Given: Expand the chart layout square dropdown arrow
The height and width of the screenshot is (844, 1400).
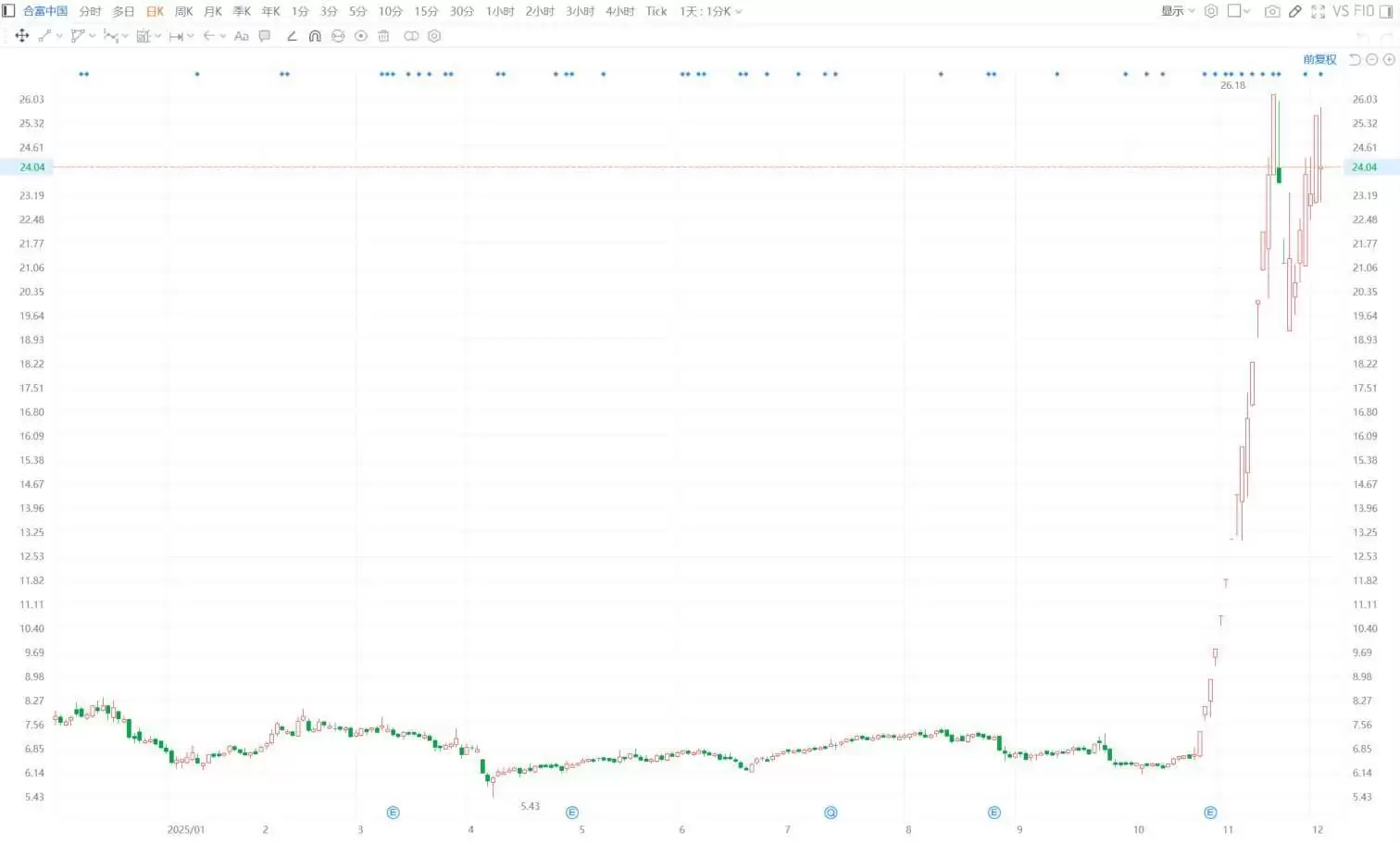Looking at the screenshot, I should 1247,11.
